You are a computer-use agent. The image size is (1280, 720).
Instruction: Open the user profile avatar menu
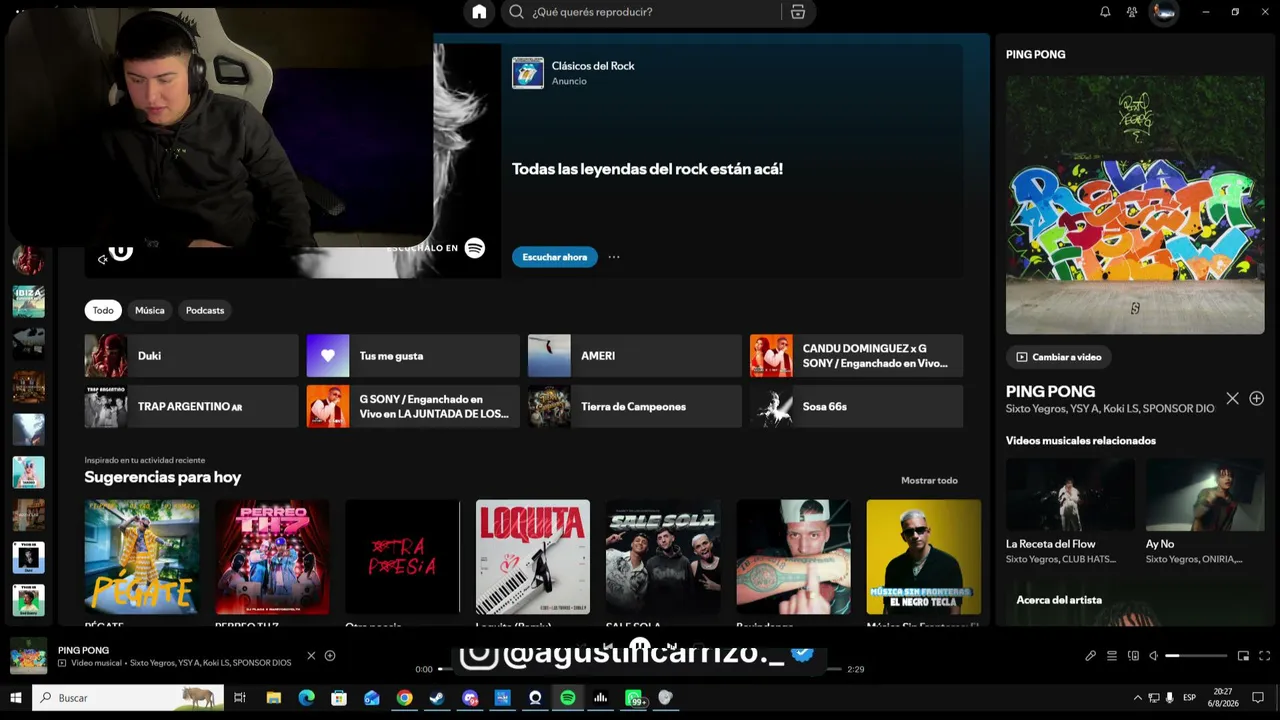pos(1163,12)
